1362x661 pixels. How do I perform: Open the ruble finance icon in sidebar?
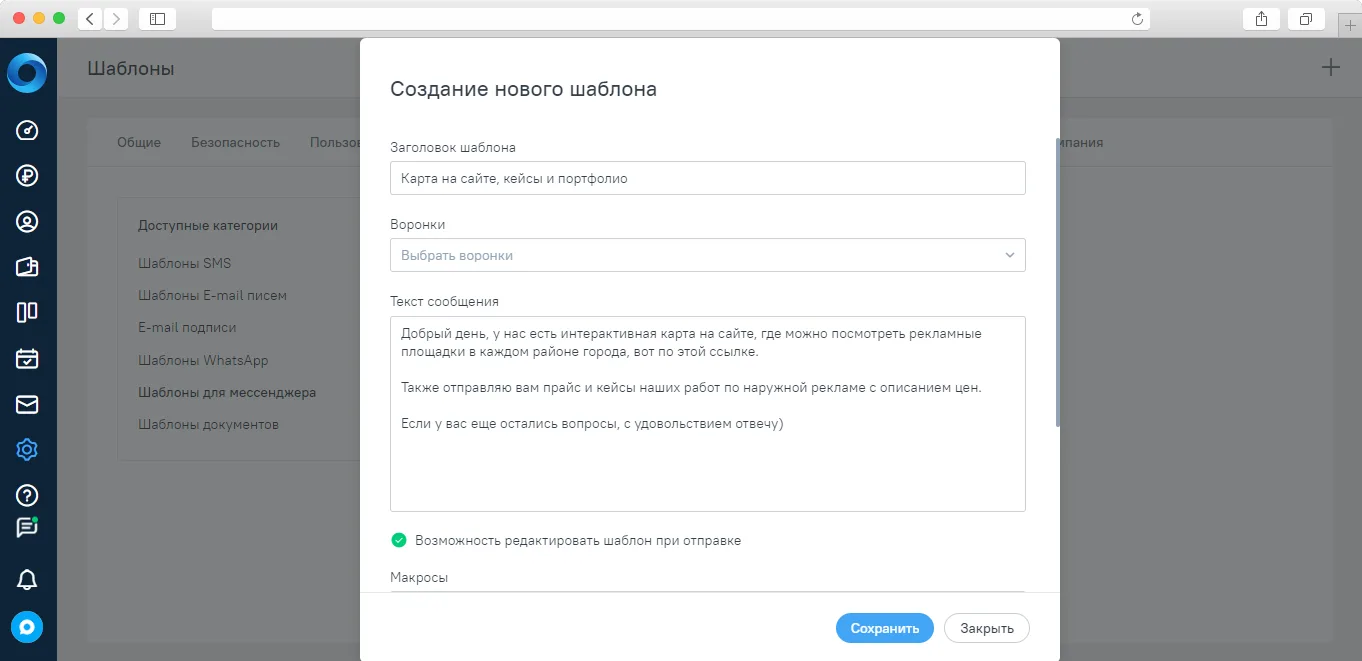tap(27, 176)
